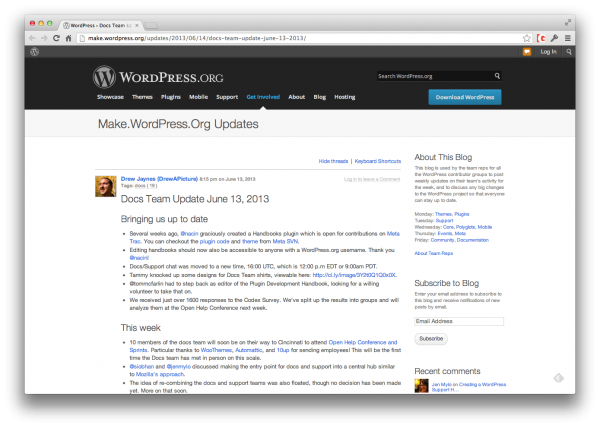
Task: Bookmark this page with the star icon
Action: pos(527,38)
